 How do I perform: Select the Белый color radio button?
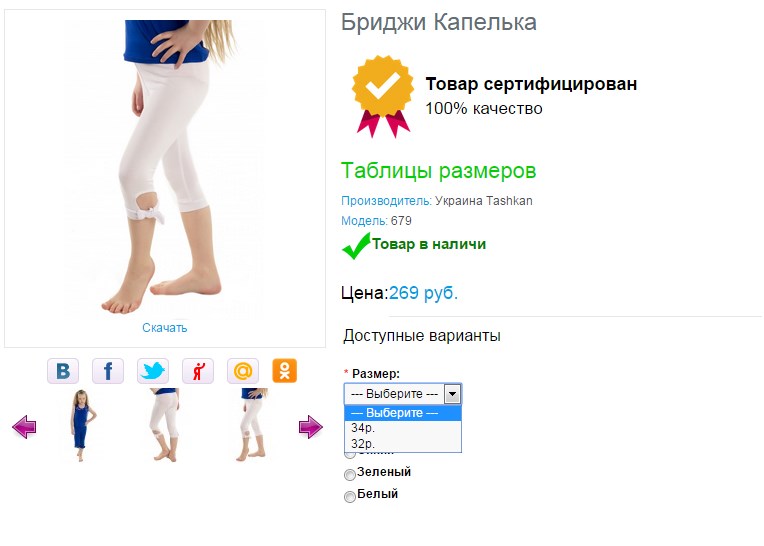pos(349,496)
